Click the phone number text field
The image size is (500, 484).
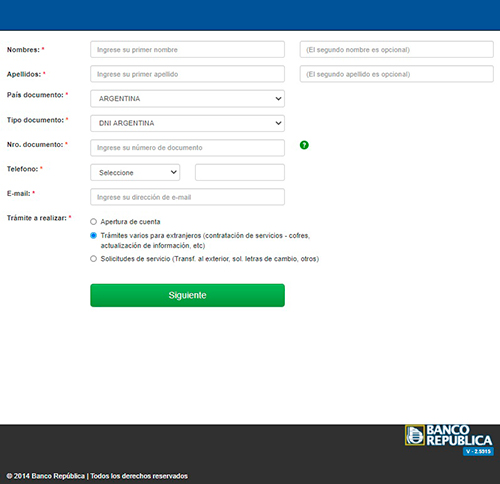240,172
